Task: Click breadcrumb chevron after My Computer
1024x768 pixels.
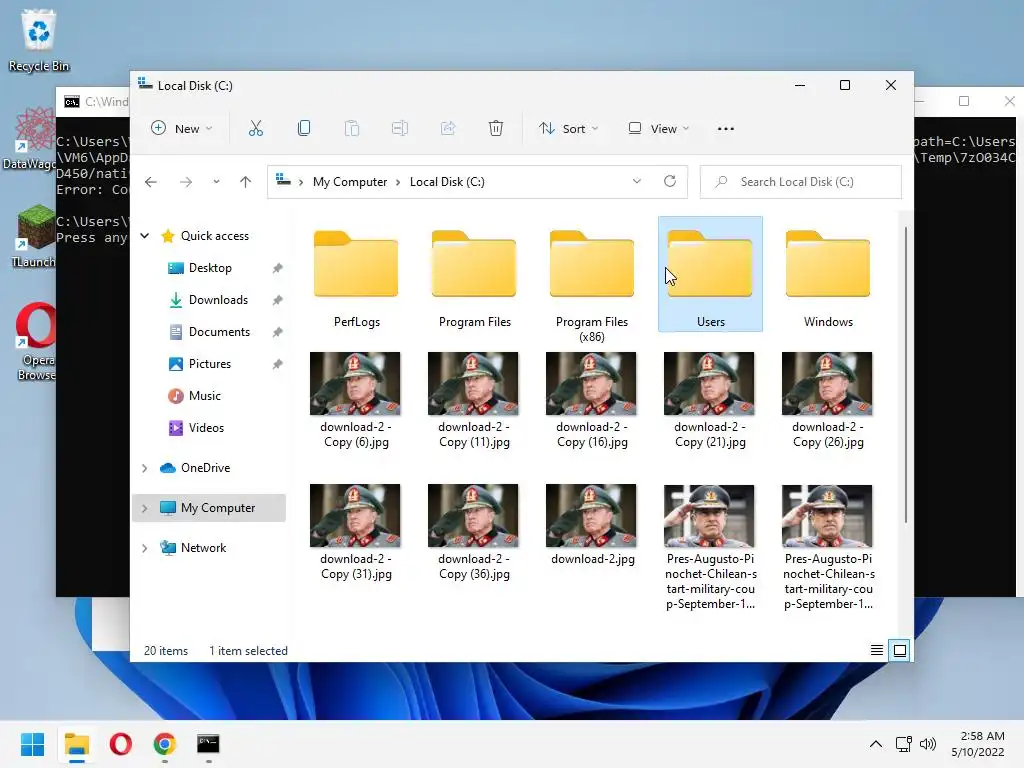Action: click(398, 182)
